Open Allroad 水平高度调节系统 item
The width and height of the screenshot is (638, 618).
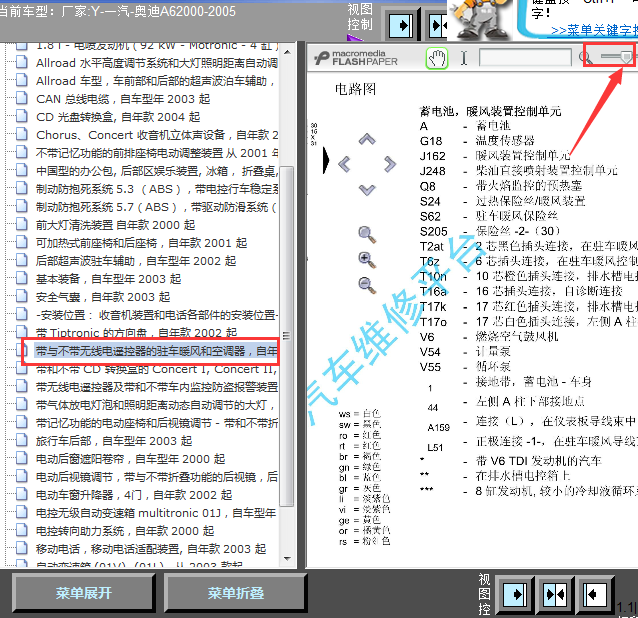(x=157, y=63)
